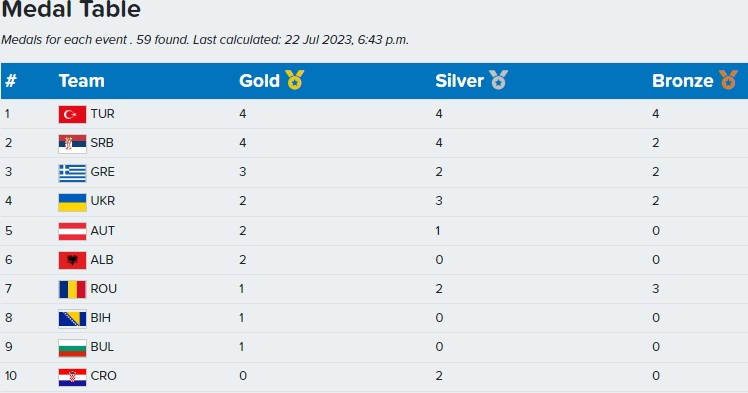
Task: Click the Bosnia flag icon
Action: [x=73, y=319]
